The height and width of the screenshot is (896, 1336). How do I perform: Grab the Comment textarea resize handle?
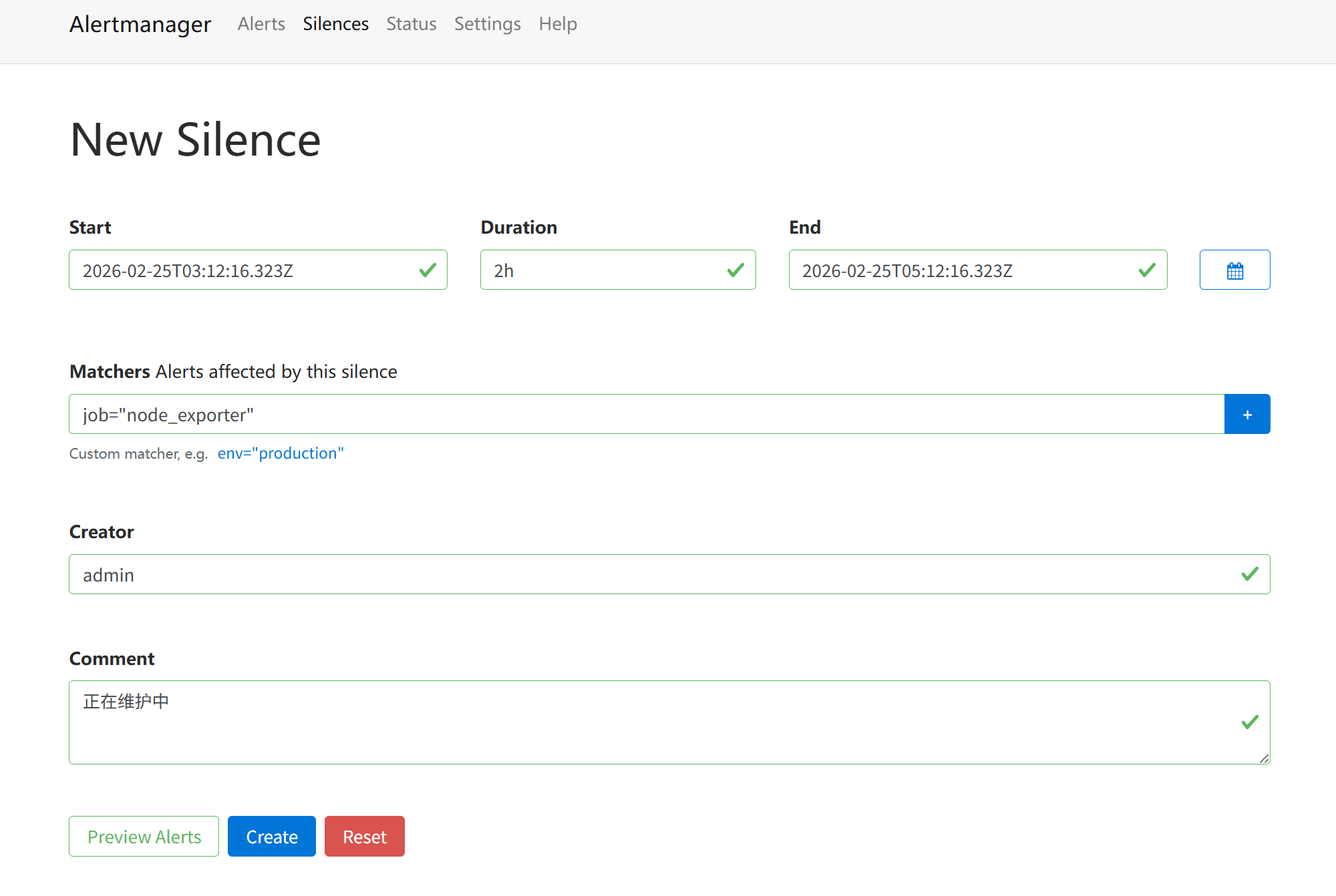(1264, 758)
